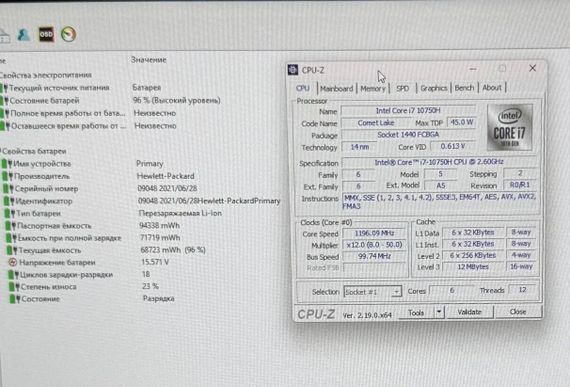The width and height of the screenshot is (570, 387).
Task: Click the Instructions field listing MMX, SSE
Action: pyautogui.click(x=439, y=201)
